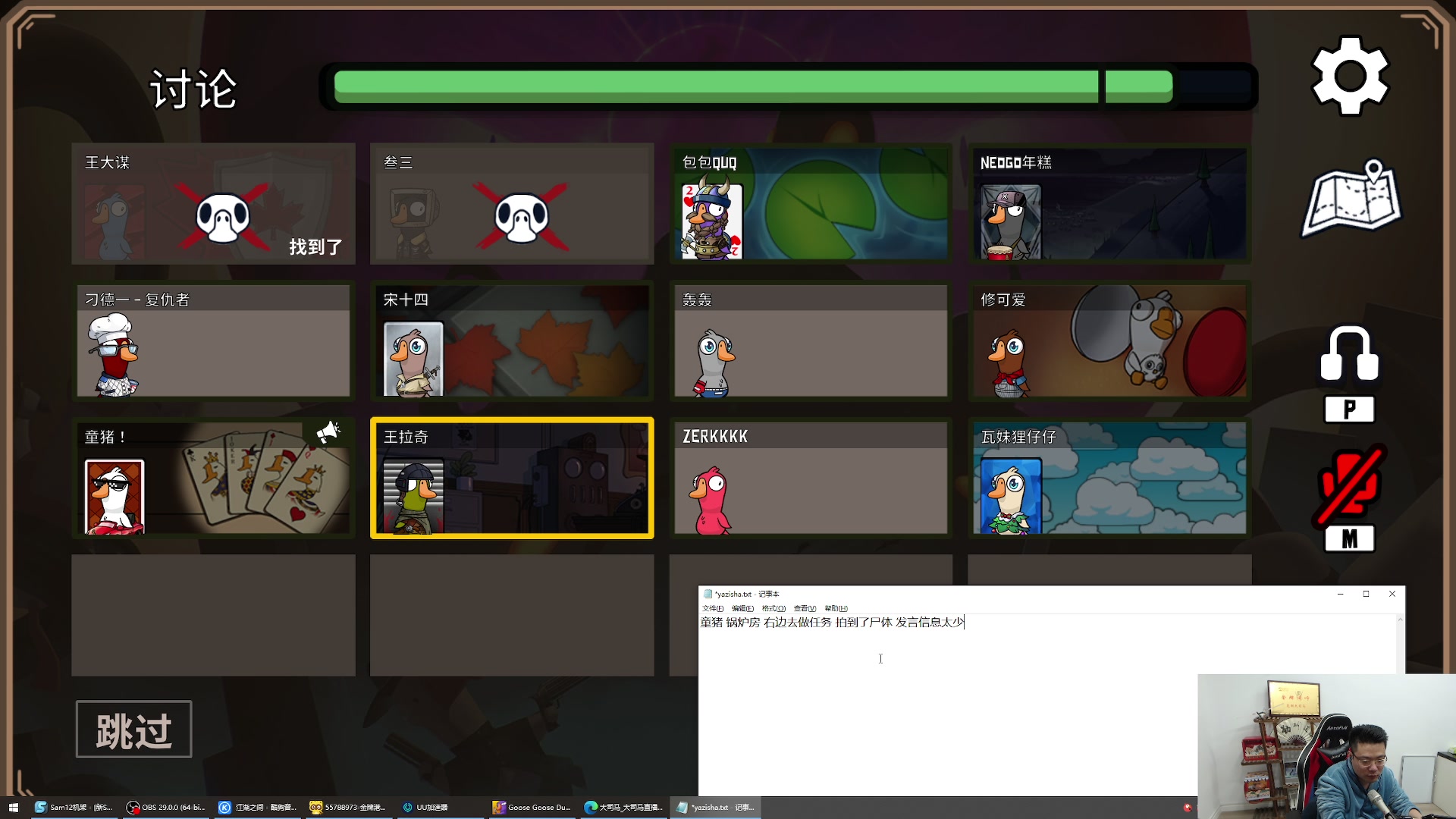The width and height of the screenshot is (1456, 819).
Task: Close the yazisha.txt Notepad window
Action: [x=1392, y=594]
